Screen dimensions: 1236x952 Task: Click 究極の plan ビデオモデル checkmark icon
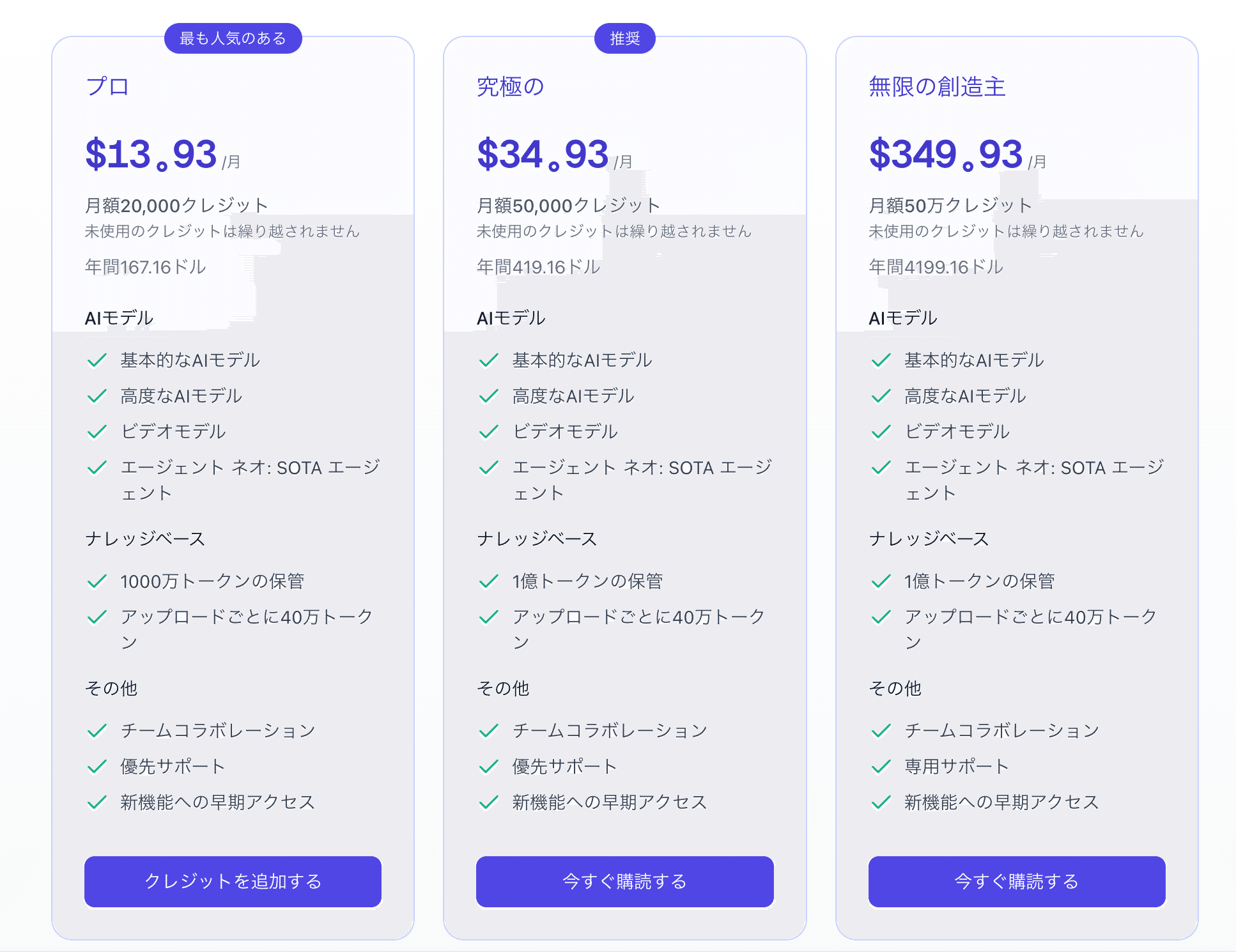point(488,431)
